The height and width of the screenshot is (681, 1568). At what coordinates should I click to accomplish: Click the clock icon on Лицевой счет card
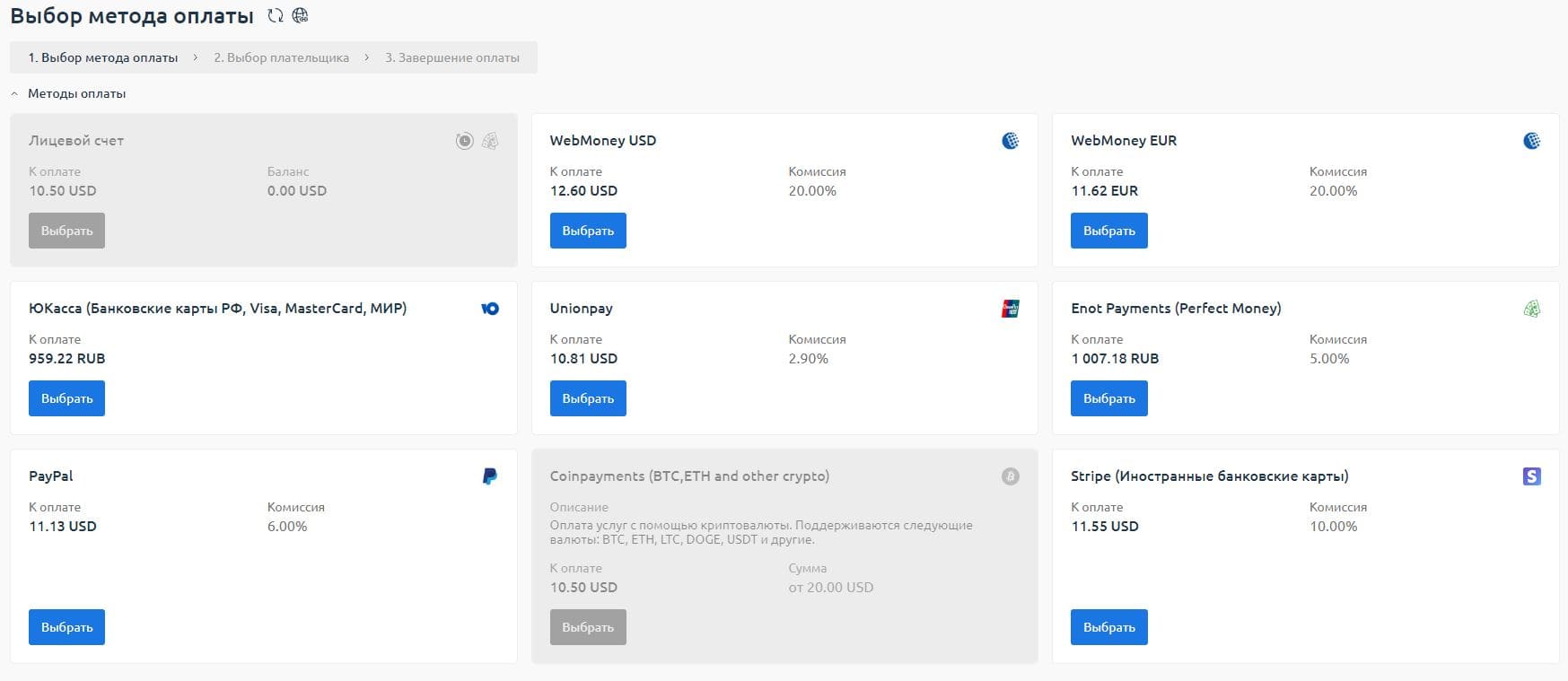click(464, 141)
